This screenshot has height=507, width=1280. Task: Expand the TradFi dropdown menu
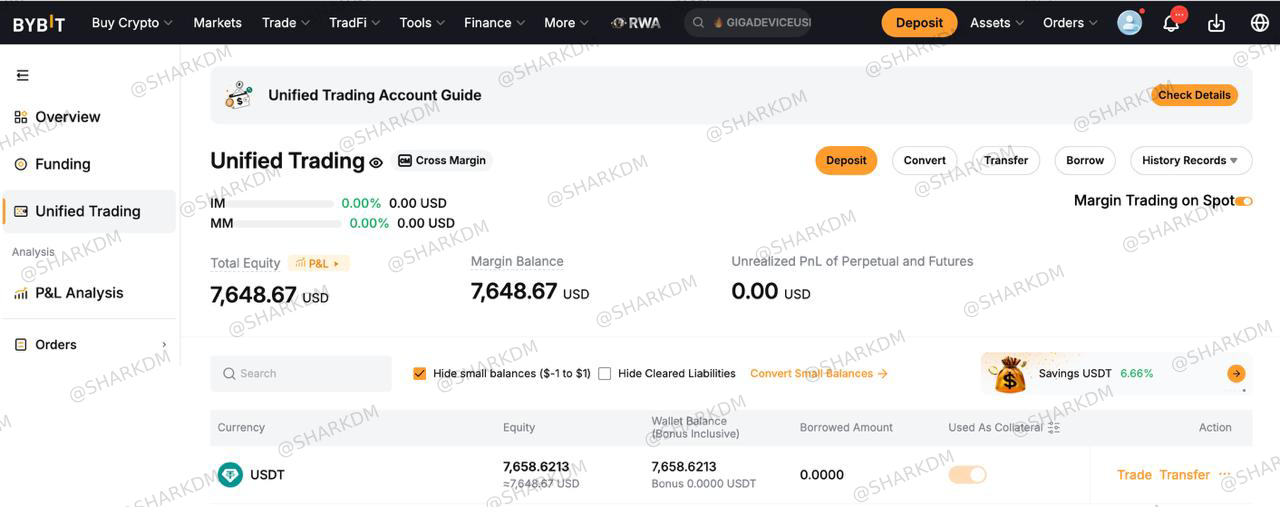click(x=354, y=23)
